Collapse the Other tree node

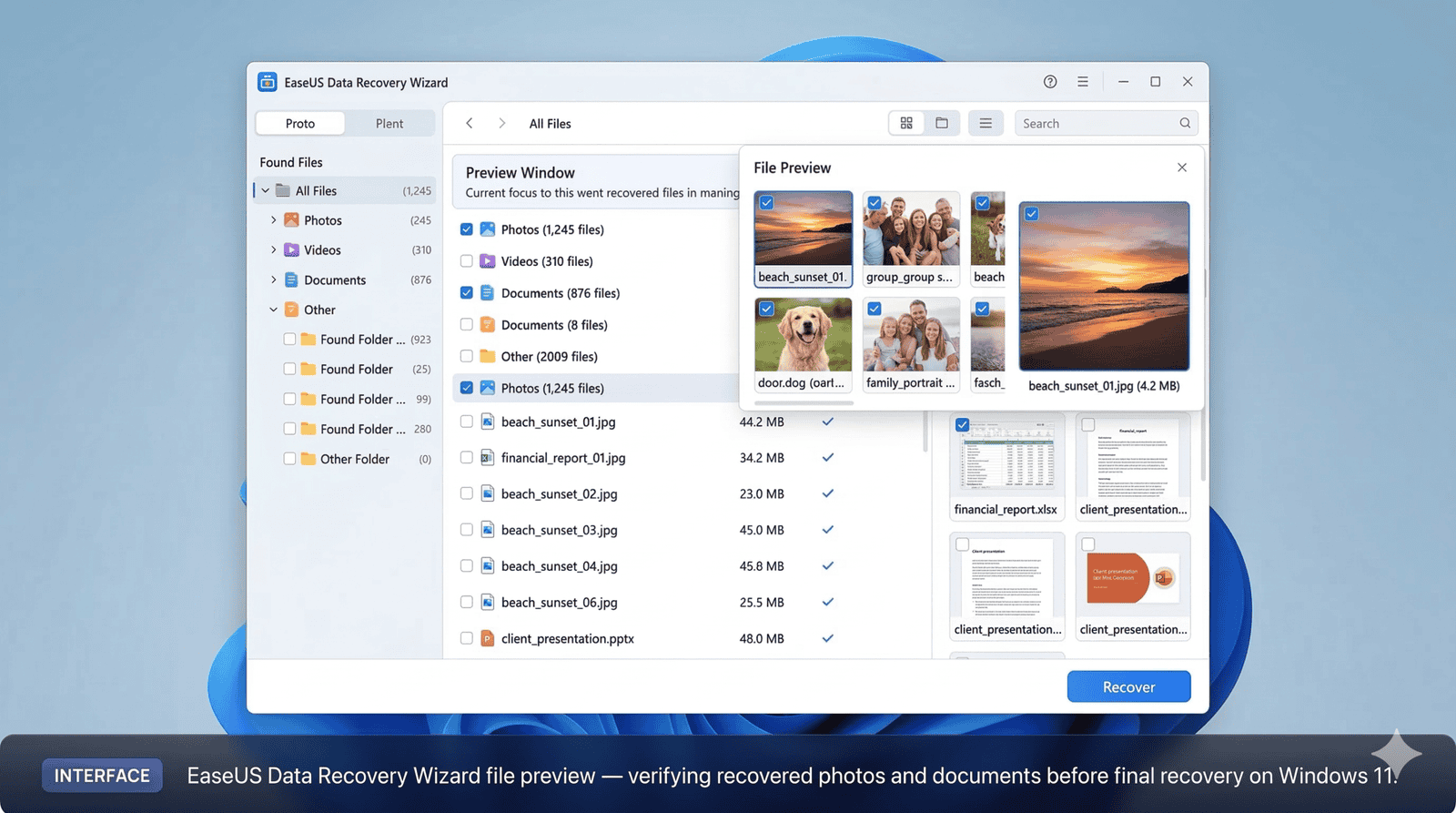(273, 310)
